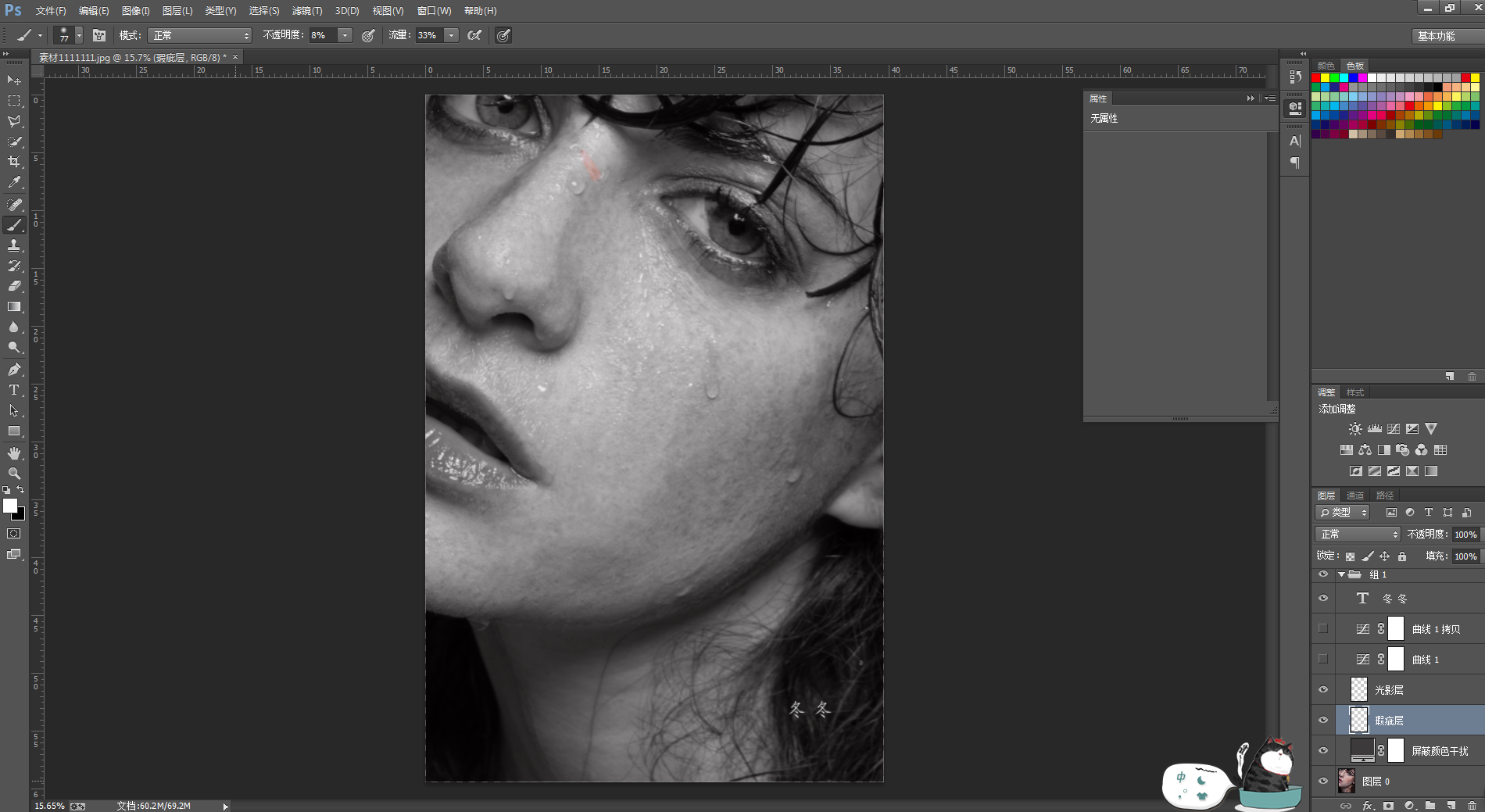1485x812 pixels.
Task: Select the Hand tool
Action: (14, 453)
